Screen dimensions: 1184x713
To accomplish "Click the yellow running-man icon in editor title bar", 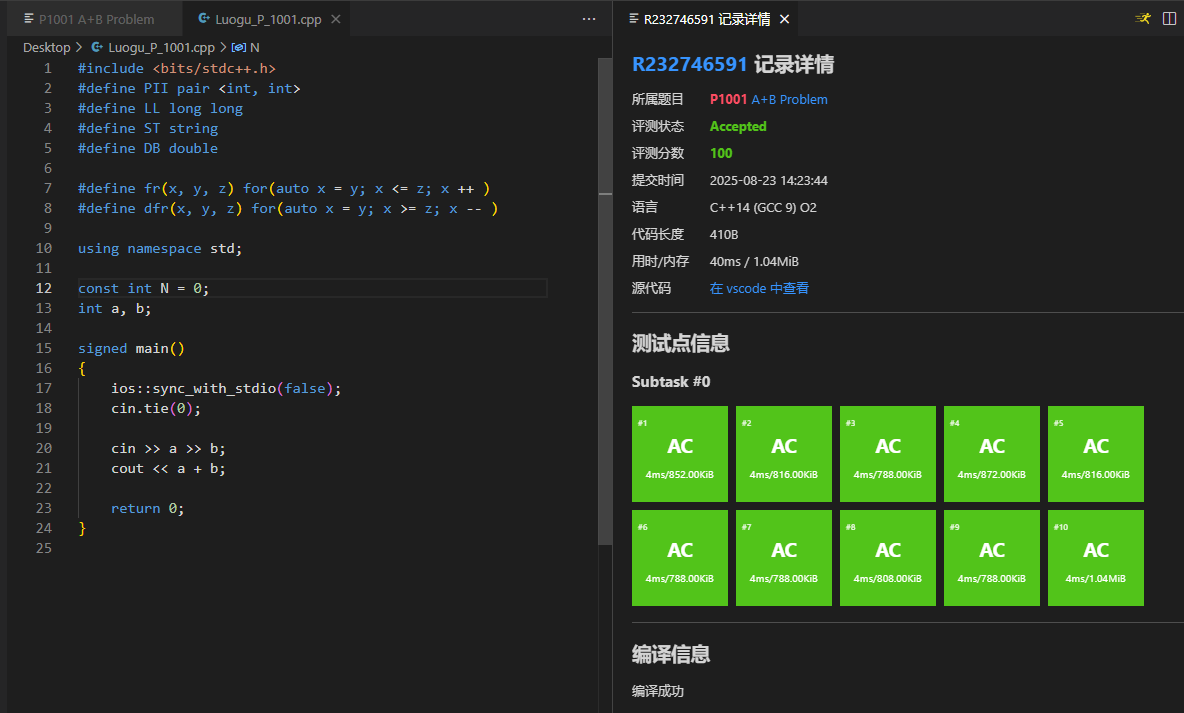I will [x=1142, y=18].
